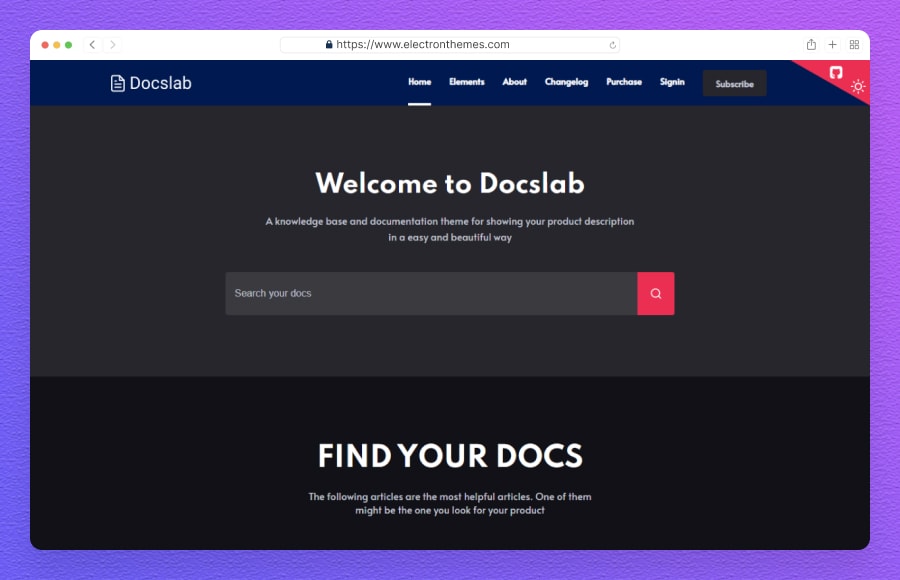Reload the page using refresh icon
900x580 pixels.
(612, 45)
